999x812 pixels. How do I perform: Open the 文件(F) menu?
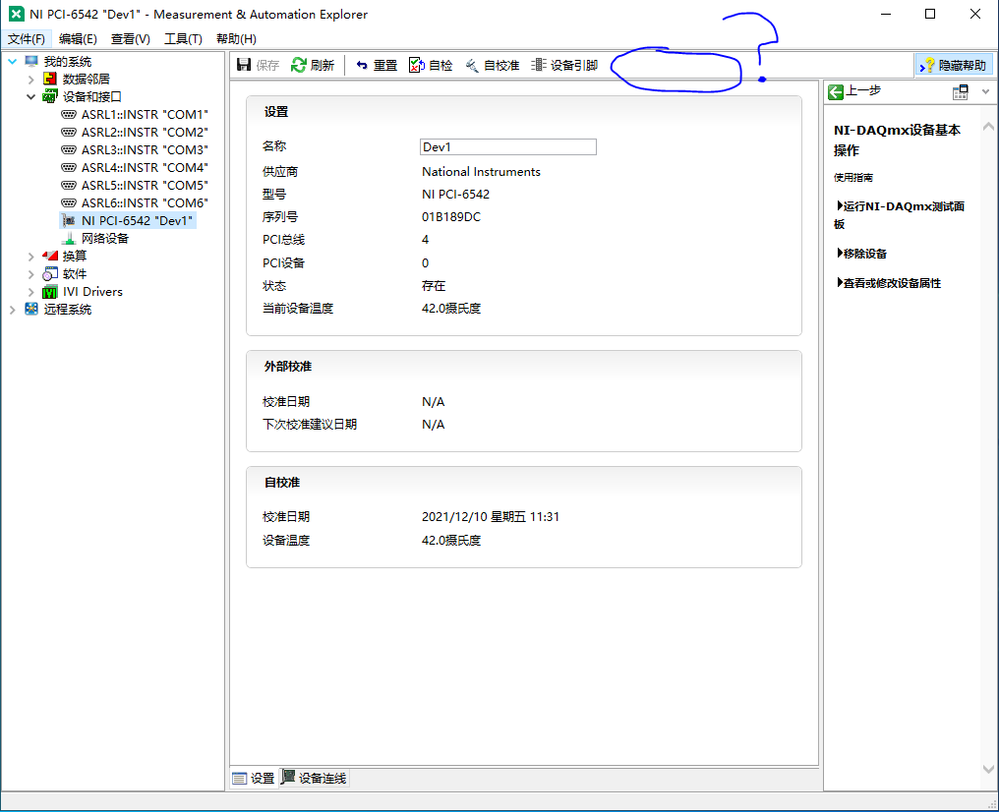pyautogui.click(x=26, y=39)
